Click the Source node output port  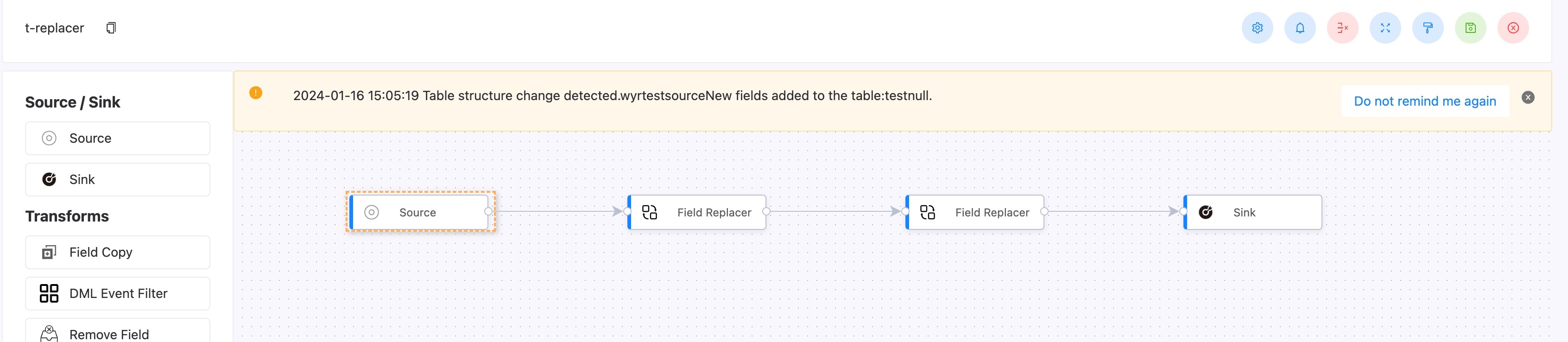(488, 212)
